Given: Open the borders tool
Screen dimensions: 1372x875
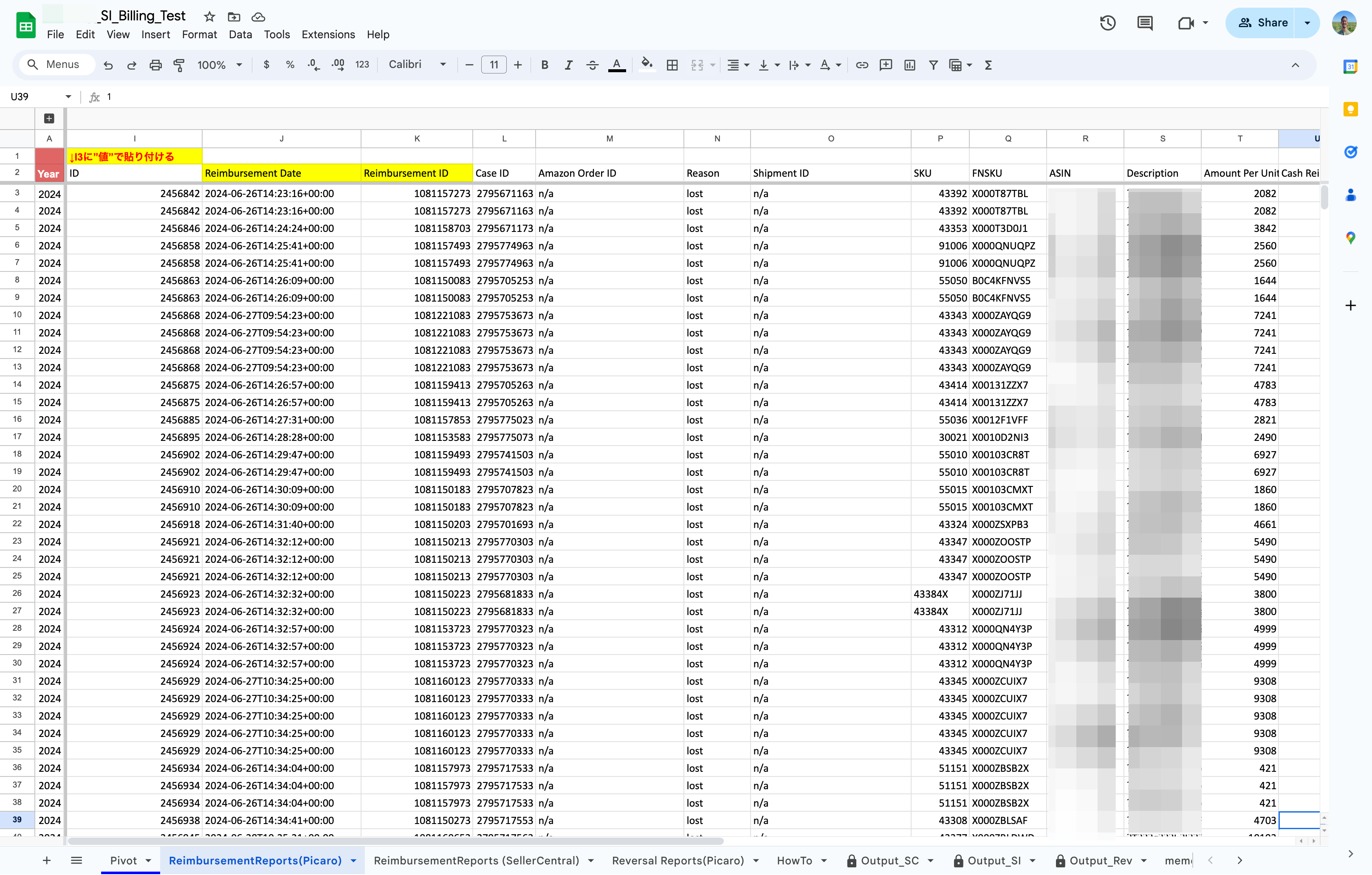Looking at the screenshot, I should pos(672,65).
